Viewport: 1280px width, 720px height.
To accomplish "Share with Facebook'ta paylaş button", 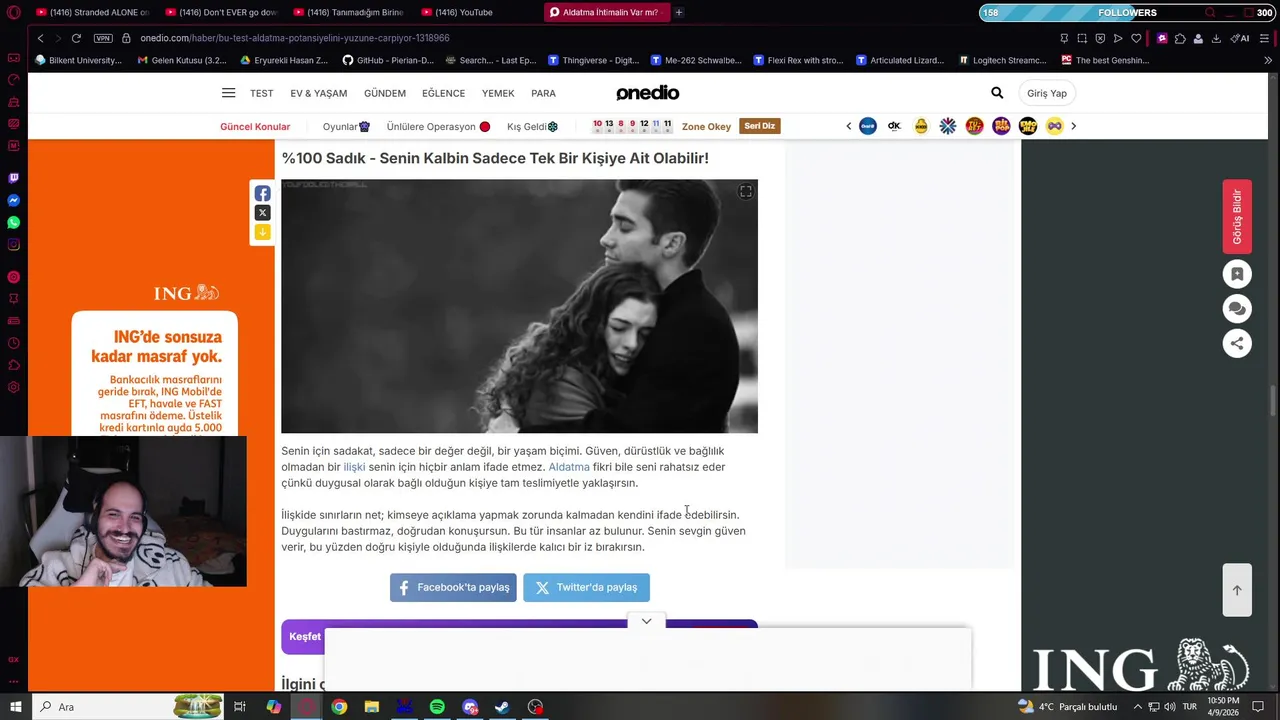I will [453, 587].
